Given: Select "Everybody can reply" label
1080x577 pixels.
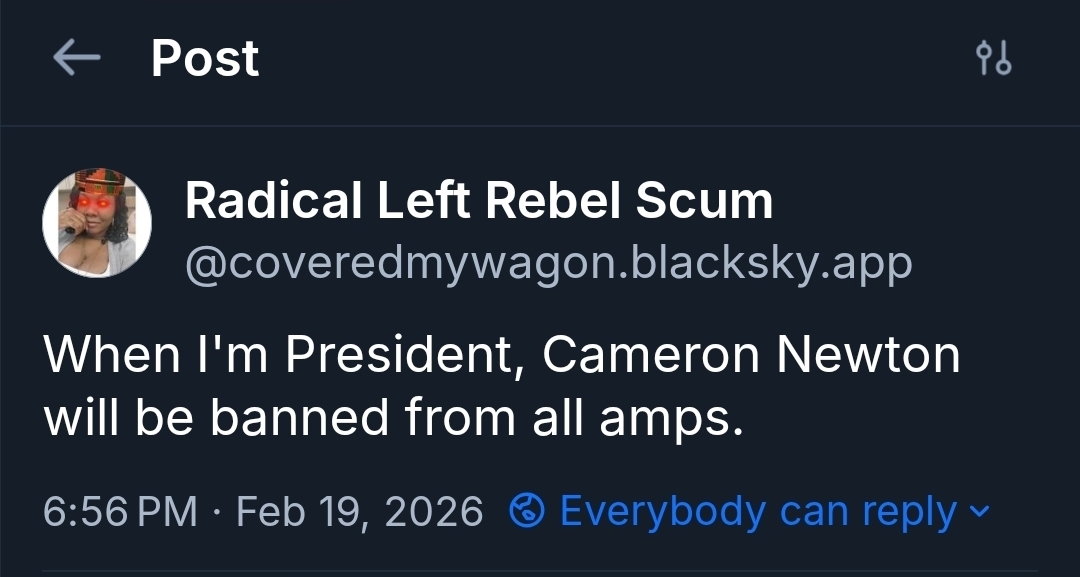Looking at the screenshot, I should pyautogui.click(x=758, y=512).
